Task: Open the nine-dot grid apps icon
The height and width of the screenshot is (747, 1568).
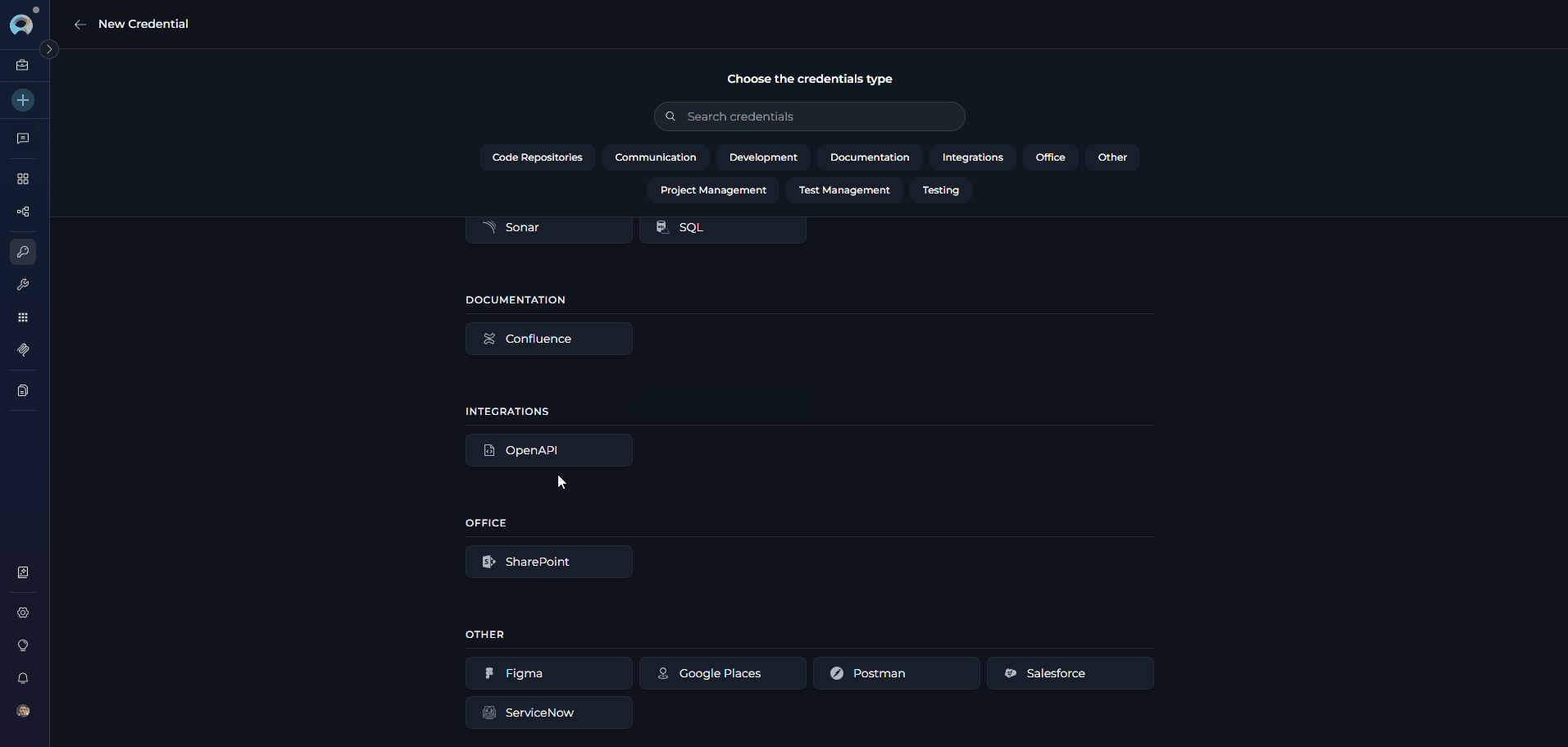Action: 23,317
